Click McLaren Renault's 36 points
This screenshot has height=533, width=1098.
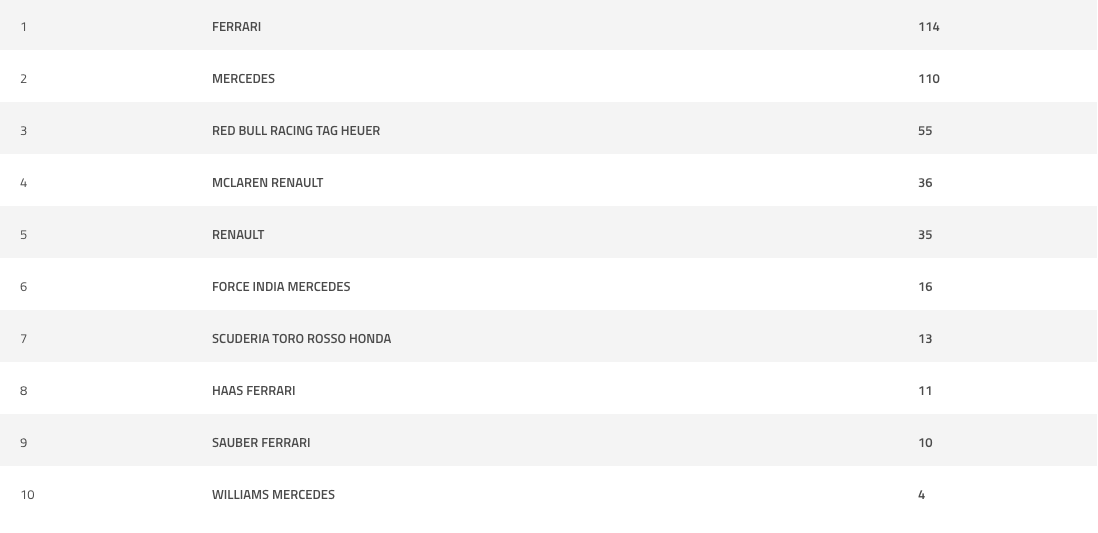(x=925, y=183)
